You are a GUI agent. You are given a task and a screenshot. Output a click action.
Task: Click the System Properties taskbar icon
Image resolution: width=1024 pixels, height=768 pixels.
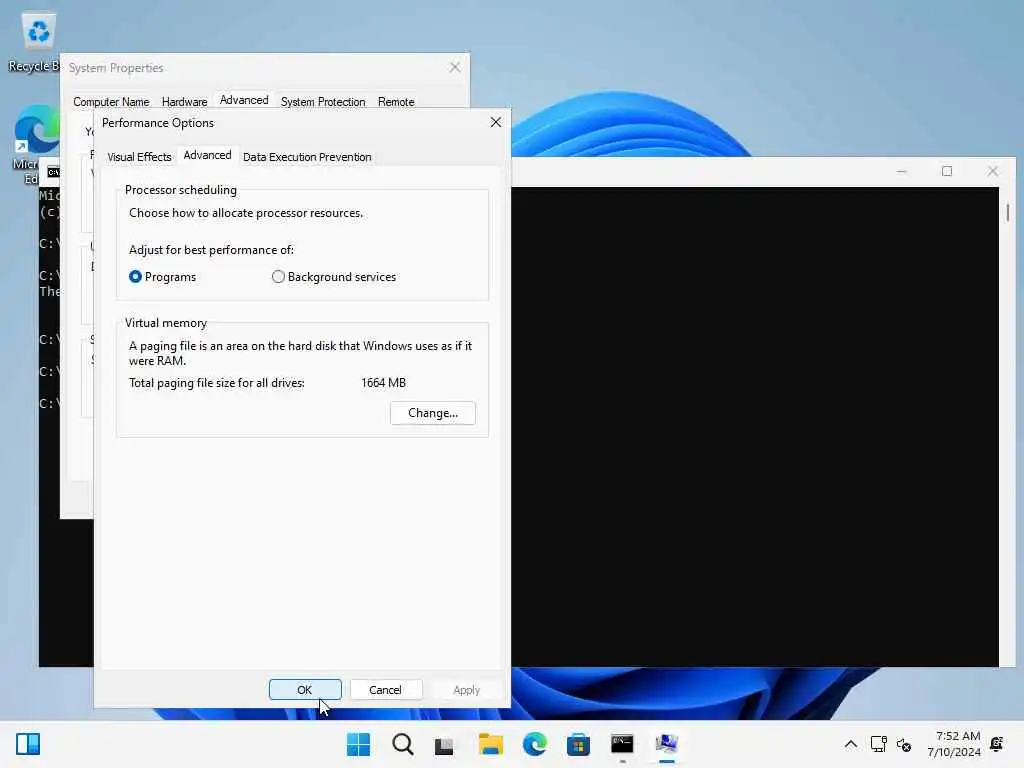tap(666, 744)
